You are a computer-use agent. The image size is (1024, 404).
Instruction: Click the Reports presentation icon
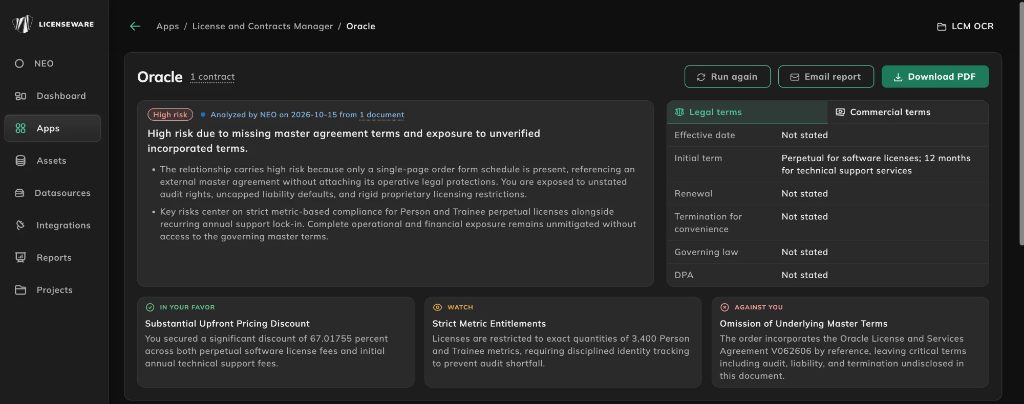(x=20, y=258)
